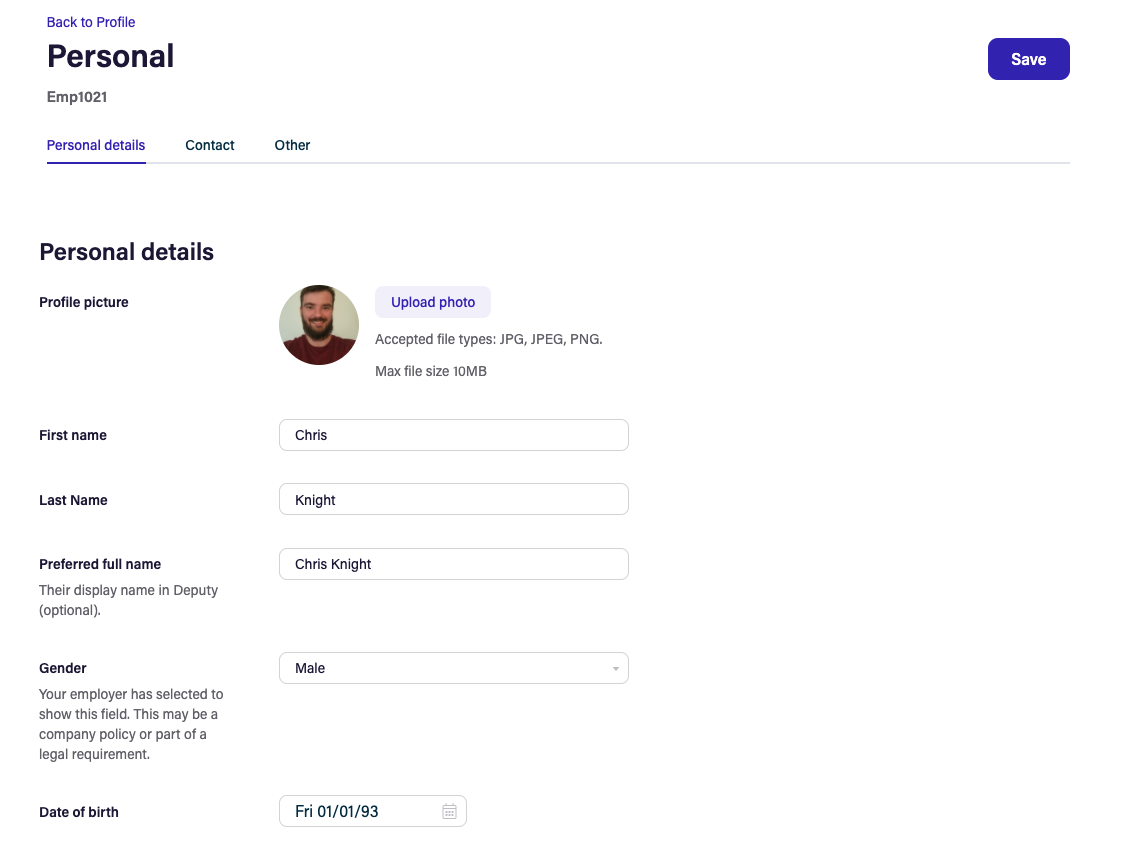Expand the Gender dropdown showing Male
The image size is (1137, 861).
(x=453, y=668)
